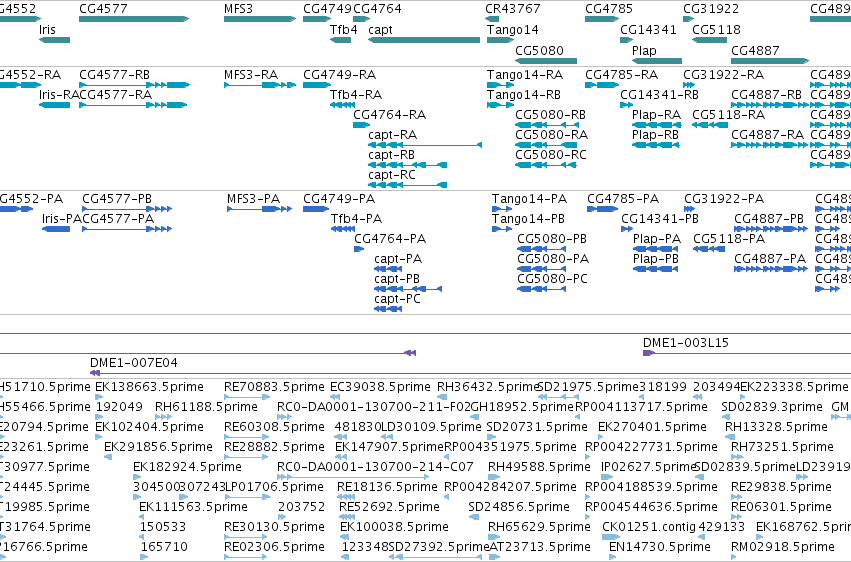Select the 203752 feature label
The image size is (851, 562).
(302, 507)
